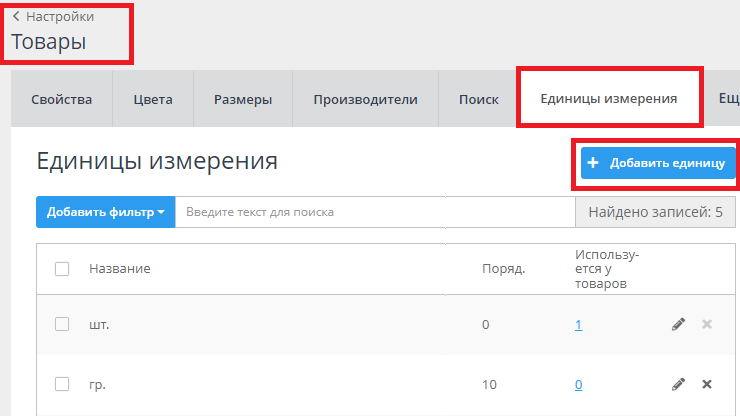Viewport: 740px width, 416px height.
Task: Check the checkbox for the шт. row
Action: 62,324
